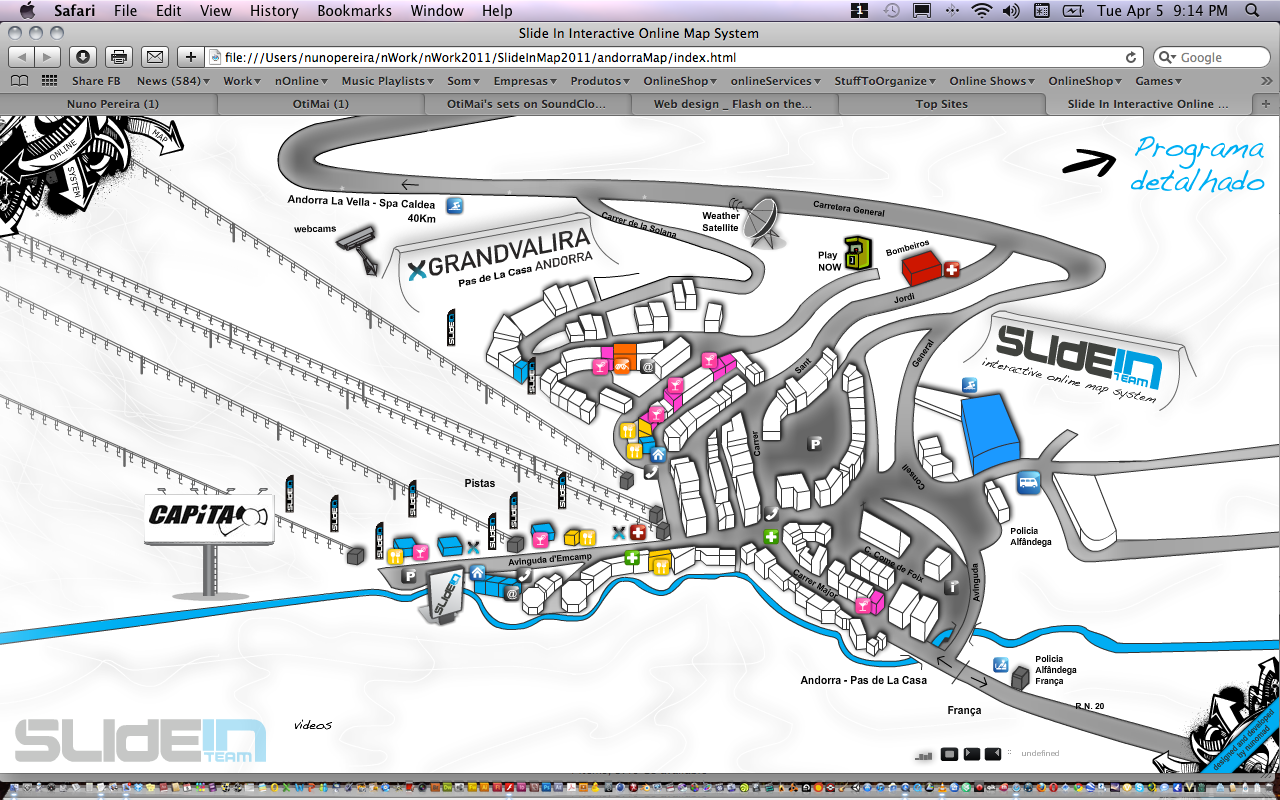Click the Weather Satellite dish
The image size is (1280, 800).
pos(762,224)
